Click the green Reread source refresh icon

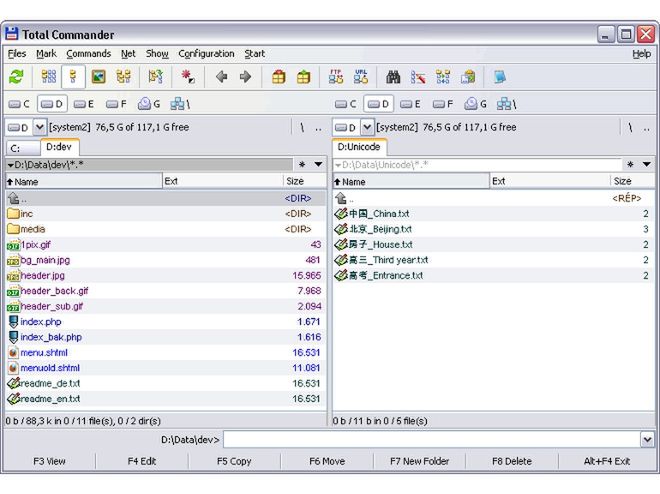(x=16, y=77)
